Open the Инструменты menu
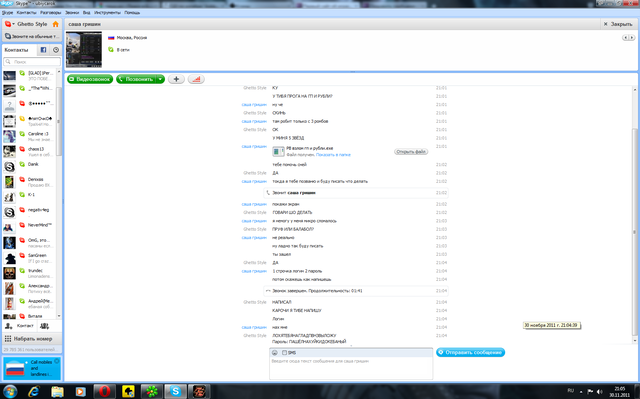640x399 pixels. click(x=108, y=13)
